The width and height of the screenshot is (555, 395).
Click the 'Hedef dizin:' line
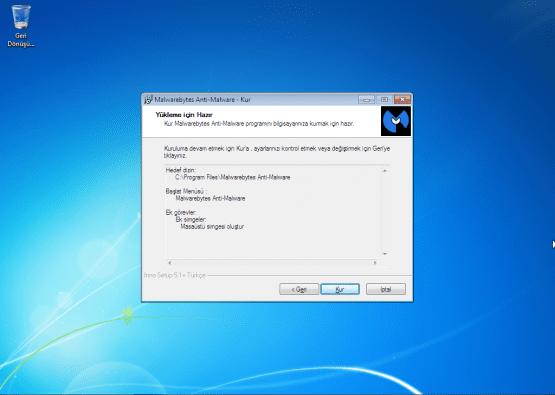pos(181,170)
